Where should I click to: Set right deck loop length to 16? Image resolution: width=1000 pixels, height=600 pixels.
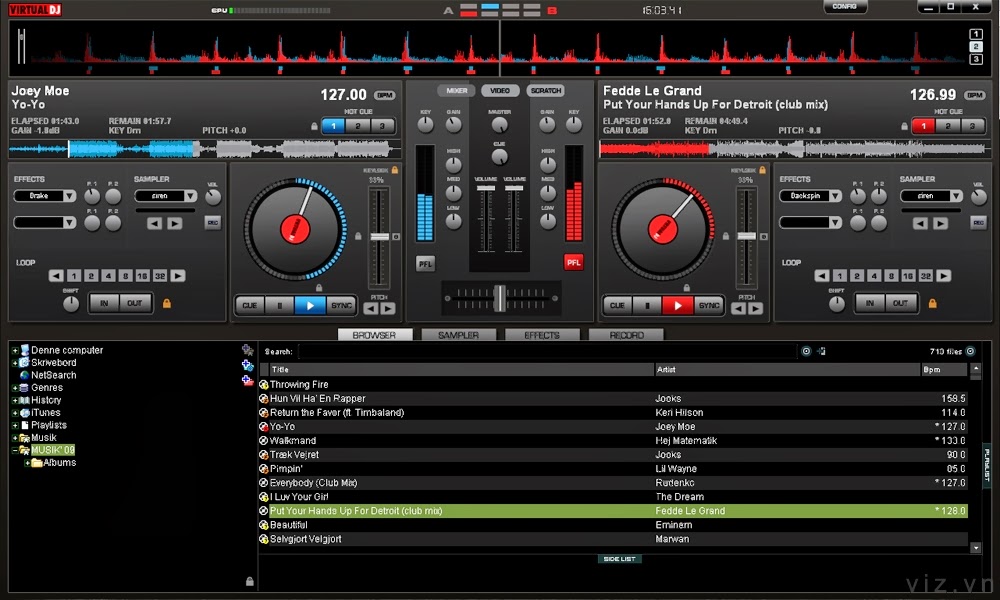click(x=908, y=276)
